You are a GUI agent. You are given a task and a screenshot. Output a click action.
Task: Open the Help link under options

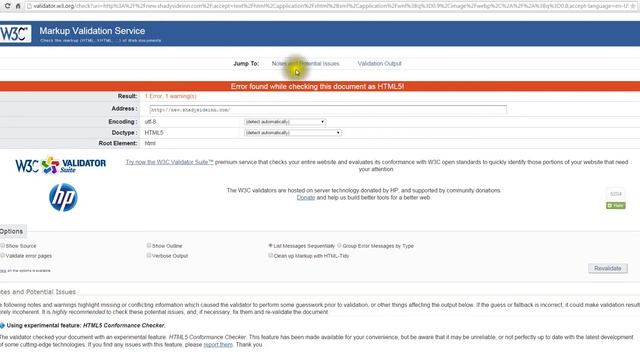point(3,271)
